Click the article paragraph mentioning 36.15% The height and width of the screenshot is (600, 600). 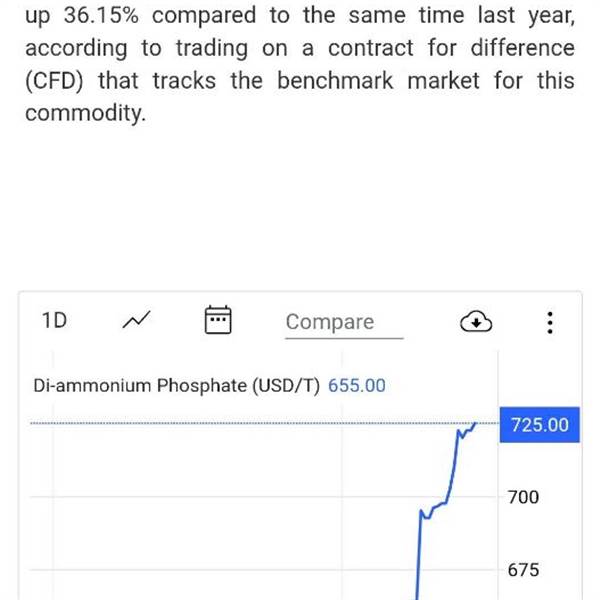pyautogui.click(x=300, y=64)
